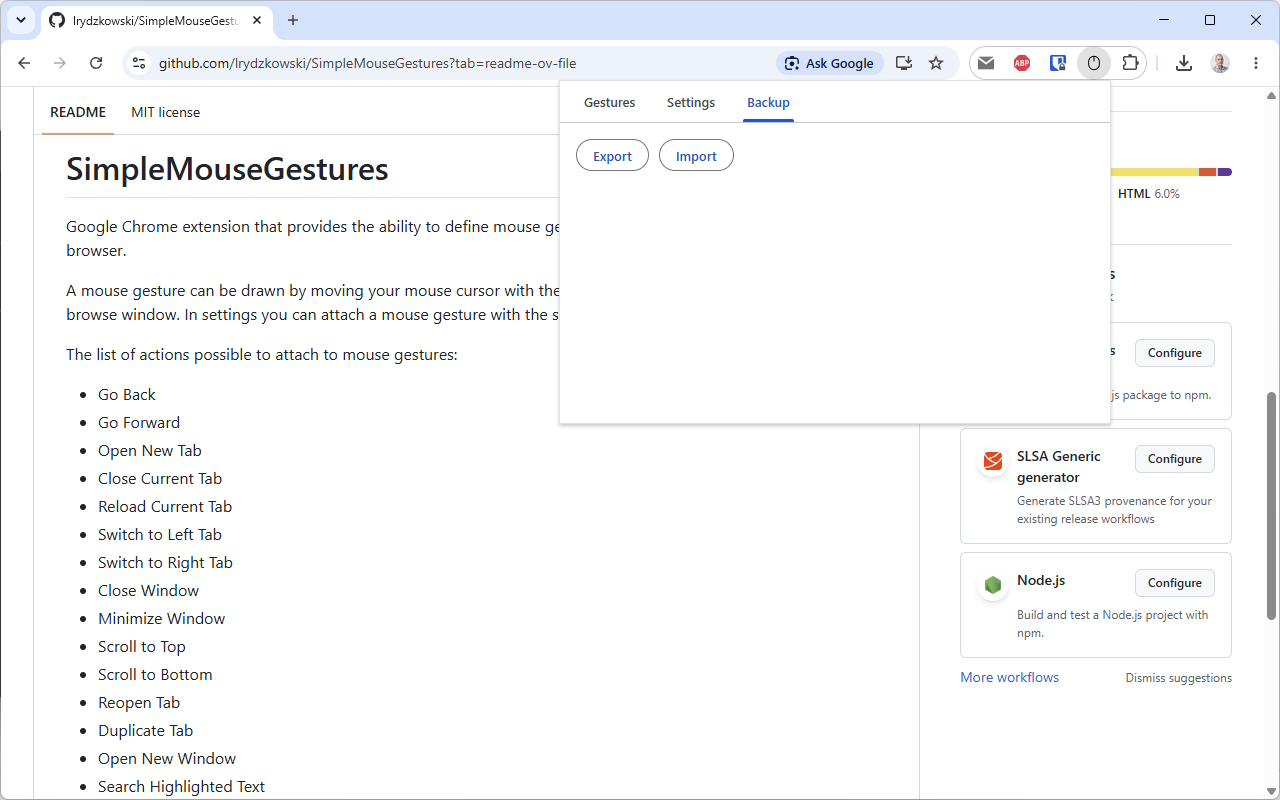
Task: Open the Chrome three-dot menu
Action: [1256, 63]
